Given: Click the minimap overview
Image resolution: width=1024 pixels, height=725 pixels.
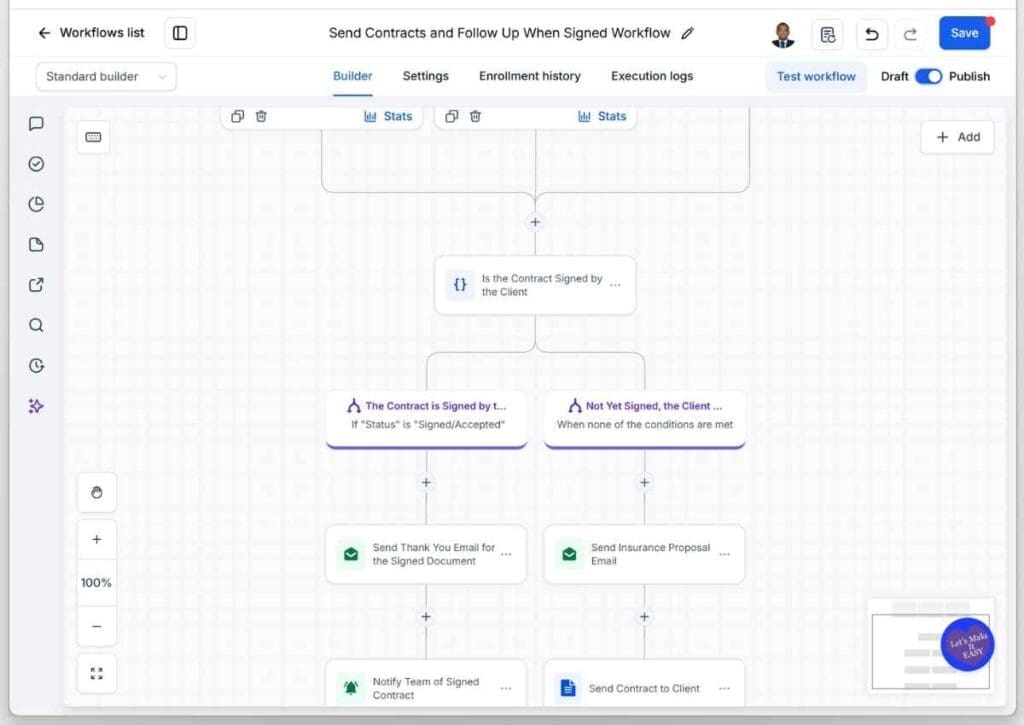Looking at the screenshot, I should click(931, 645).
